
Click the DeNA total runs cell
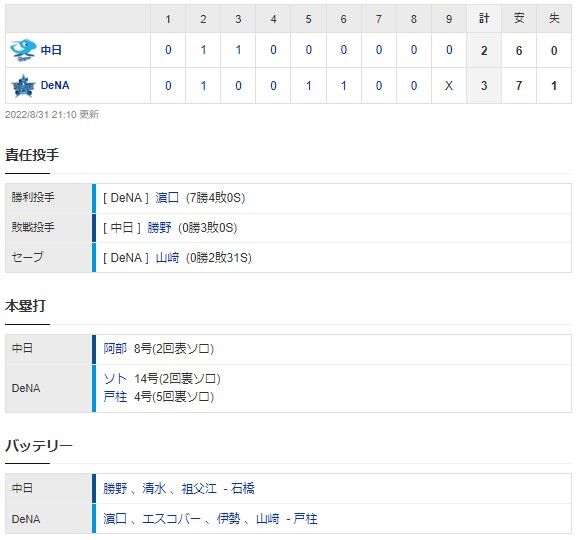[x=484, y=86]
